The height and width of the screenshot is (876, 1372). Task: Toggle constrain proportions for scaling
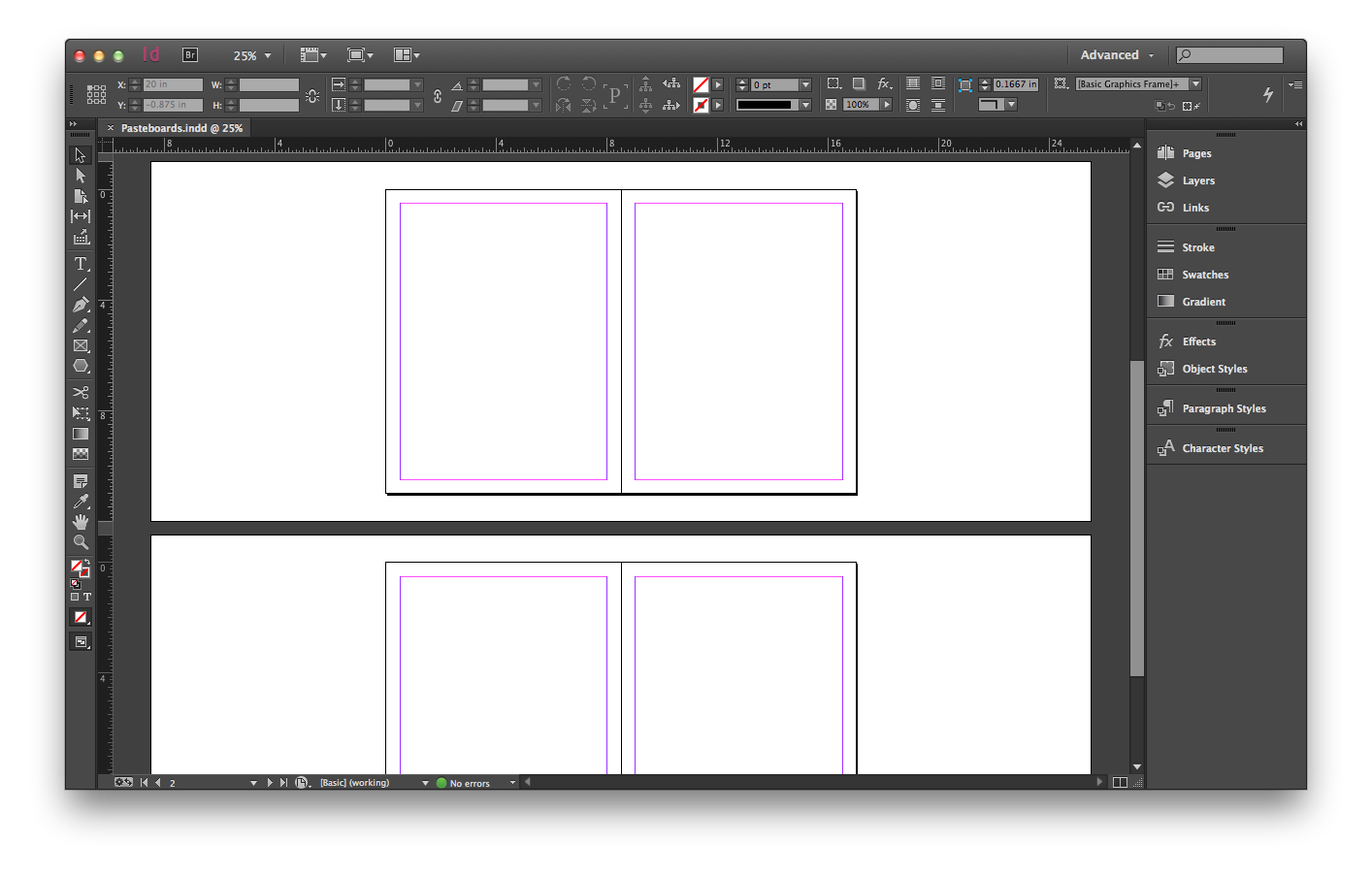[438, 95]
